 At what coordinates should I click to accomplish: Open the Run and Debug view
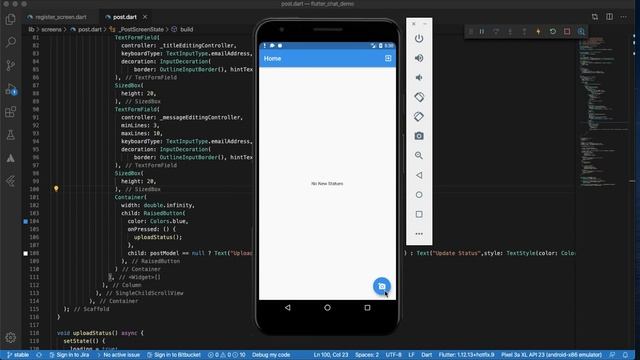(11, 89)
